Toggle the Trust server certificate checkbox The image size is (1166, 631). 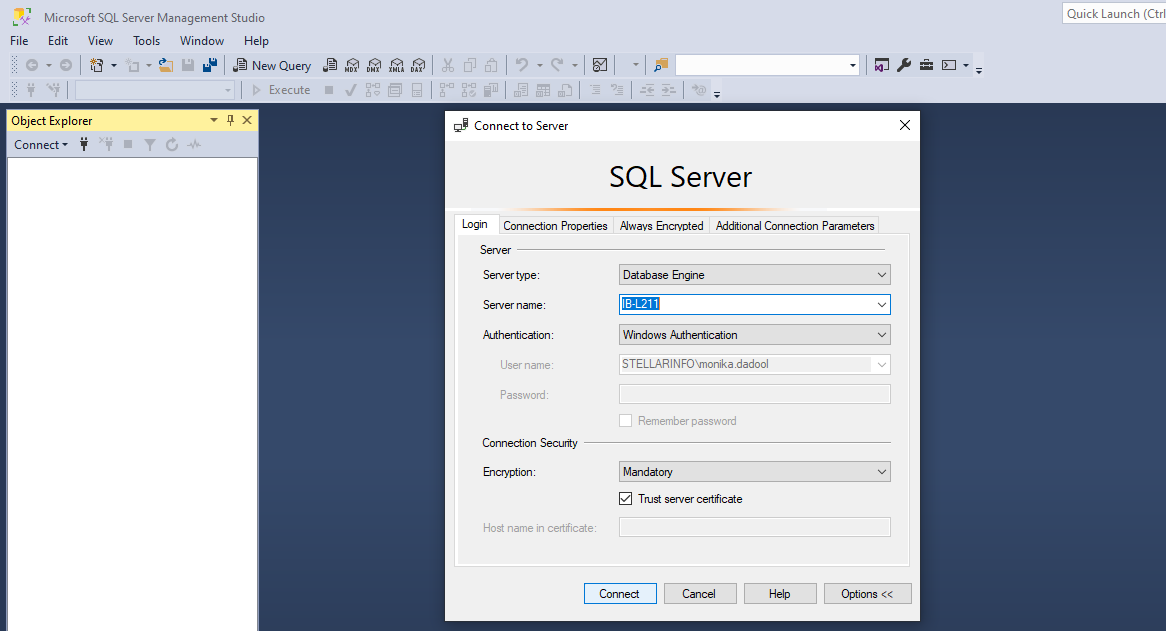coord(625,499)
